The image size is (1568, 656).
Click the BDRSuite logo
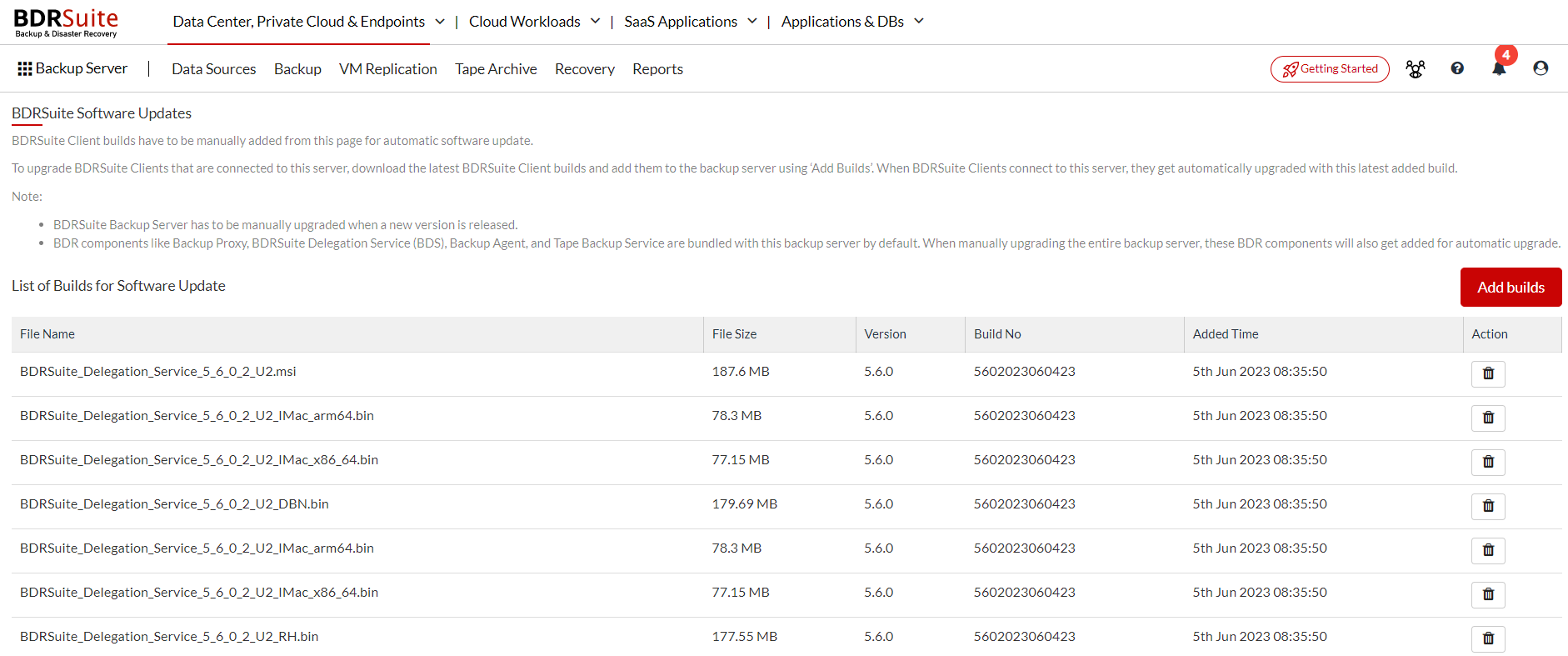click(66, 23)
